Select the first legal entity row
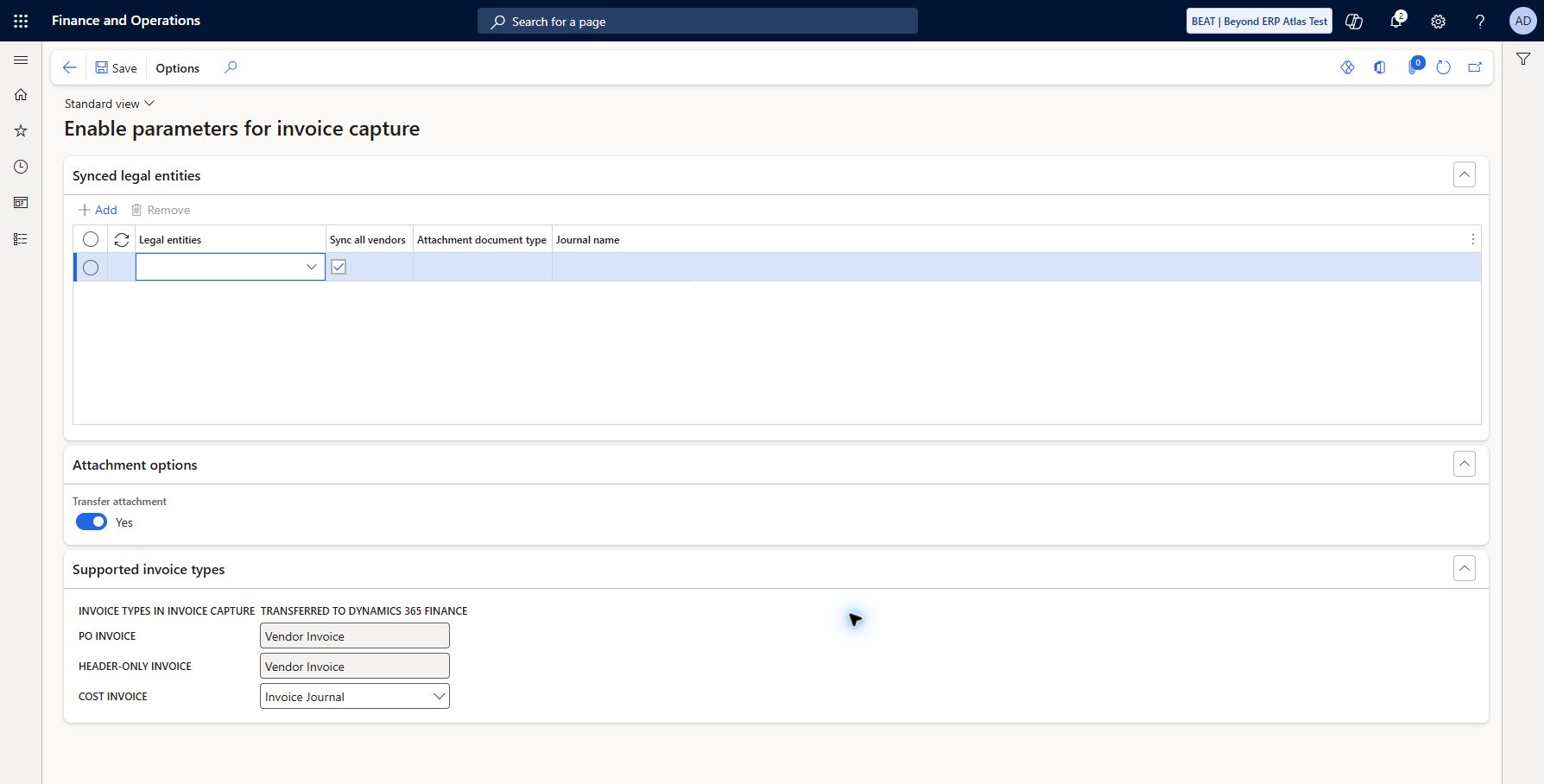 pyautogui.click(x=91, y=268)
